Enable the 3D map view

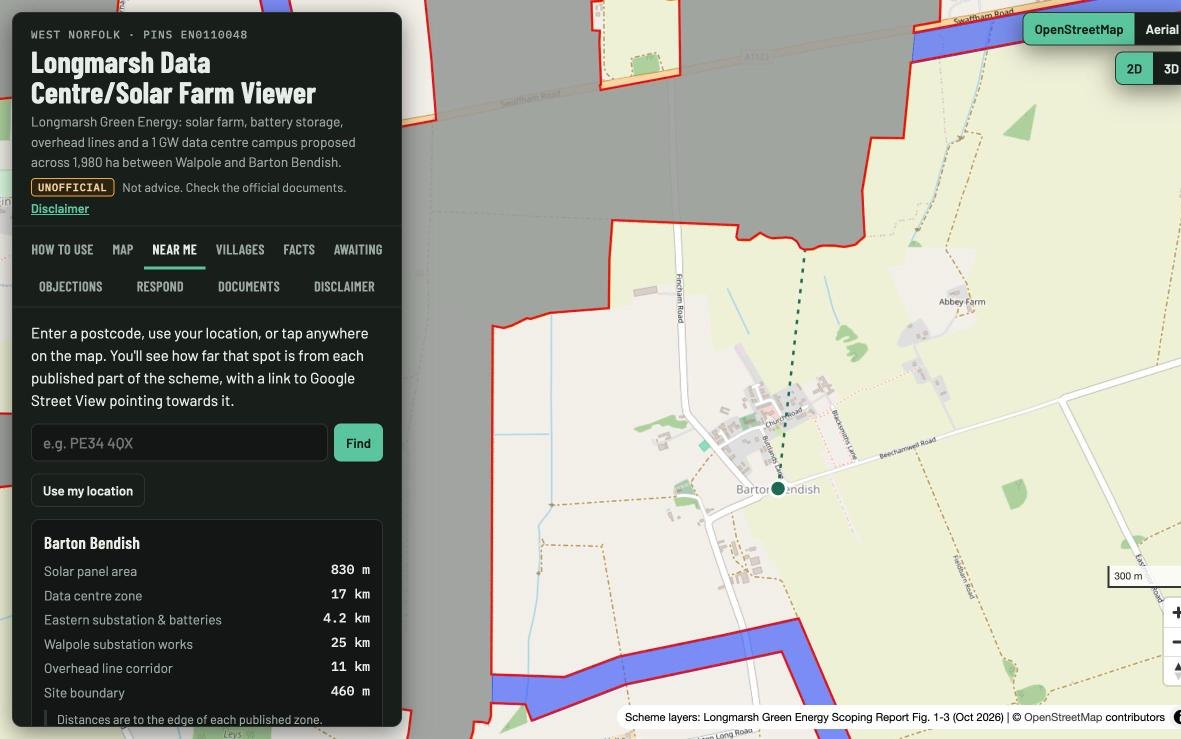(1168, 69)
